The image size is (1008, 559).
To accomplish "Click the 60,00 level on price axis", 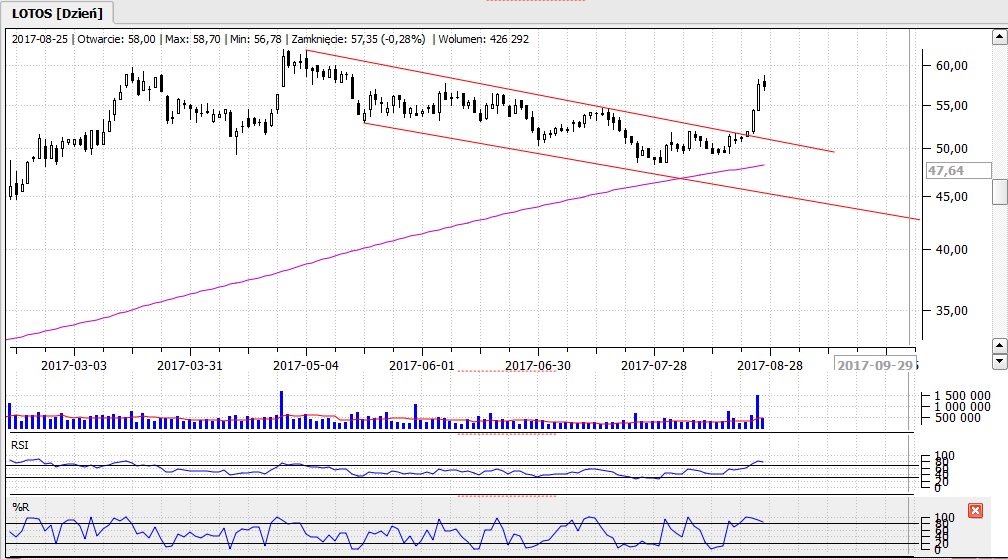I will click(950, 66).
